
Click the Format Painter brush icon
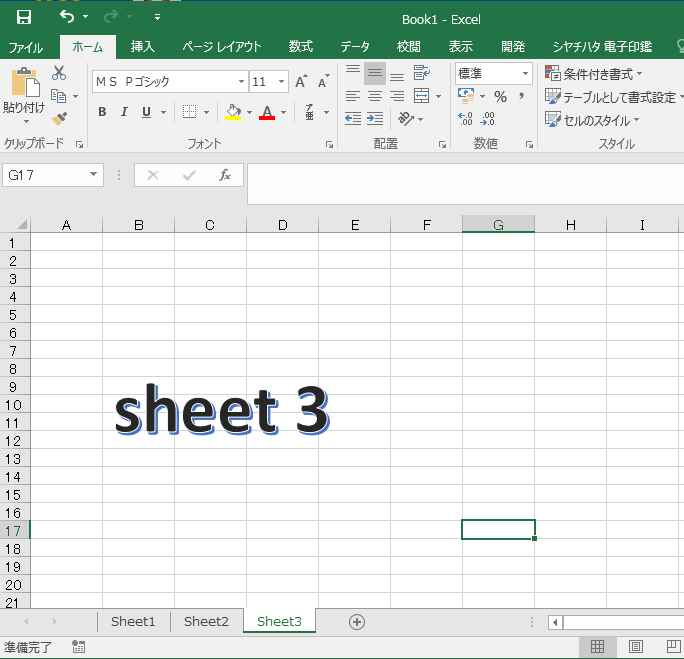click(59, 119)
